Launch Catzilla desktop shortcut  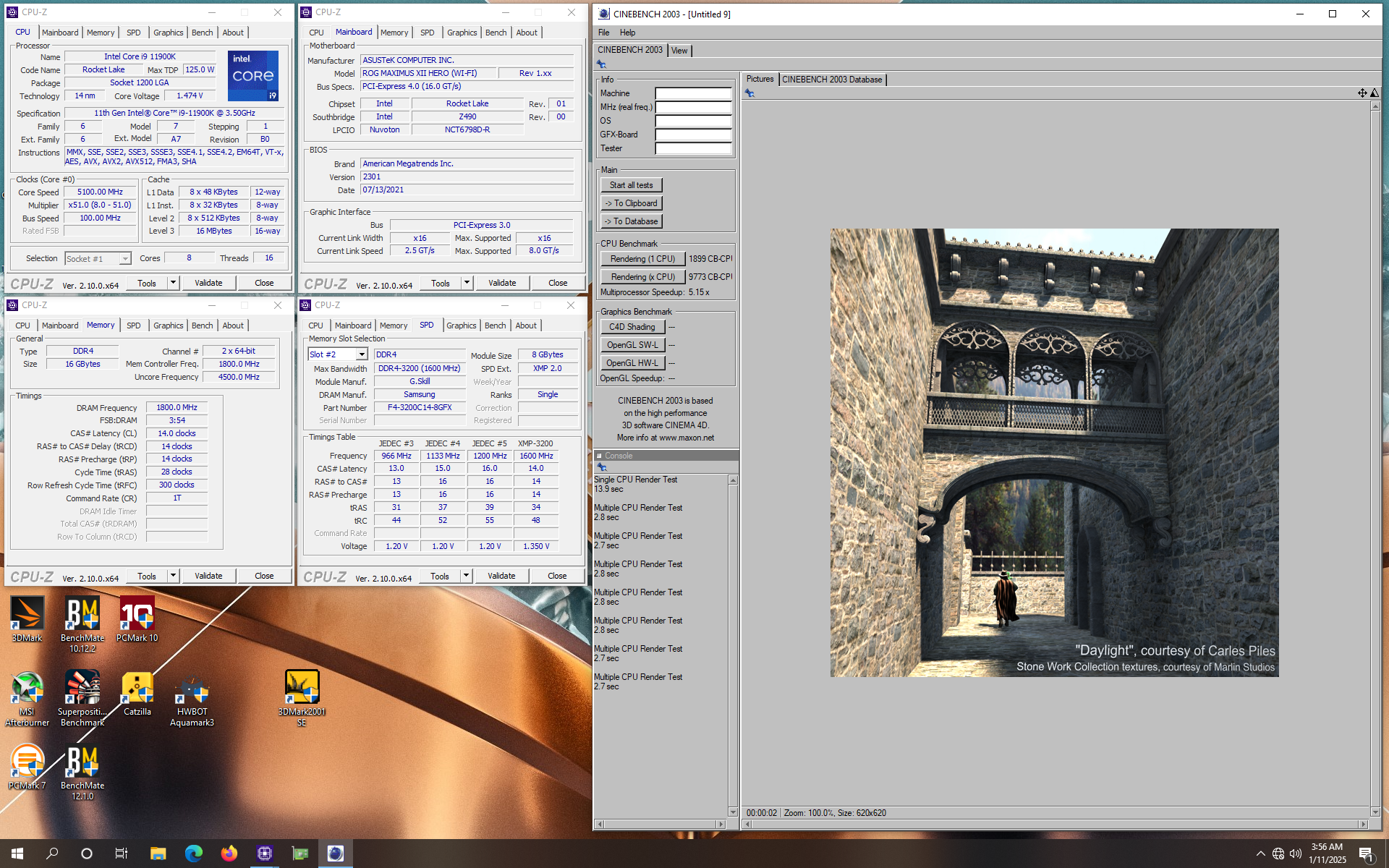[137, 693]
